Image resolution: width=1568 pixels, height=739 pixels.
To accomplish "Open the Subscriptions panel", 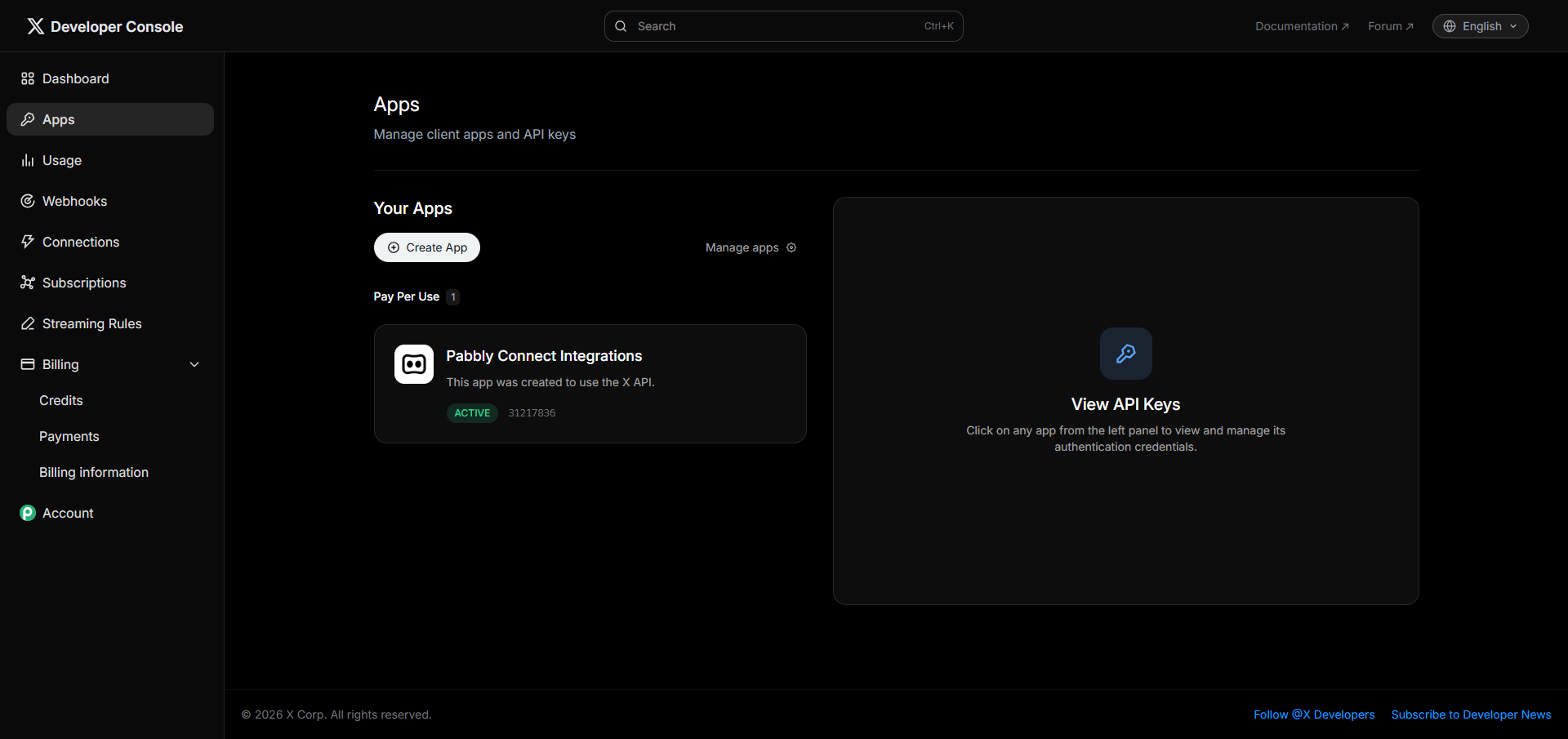I will click(83, 283).
